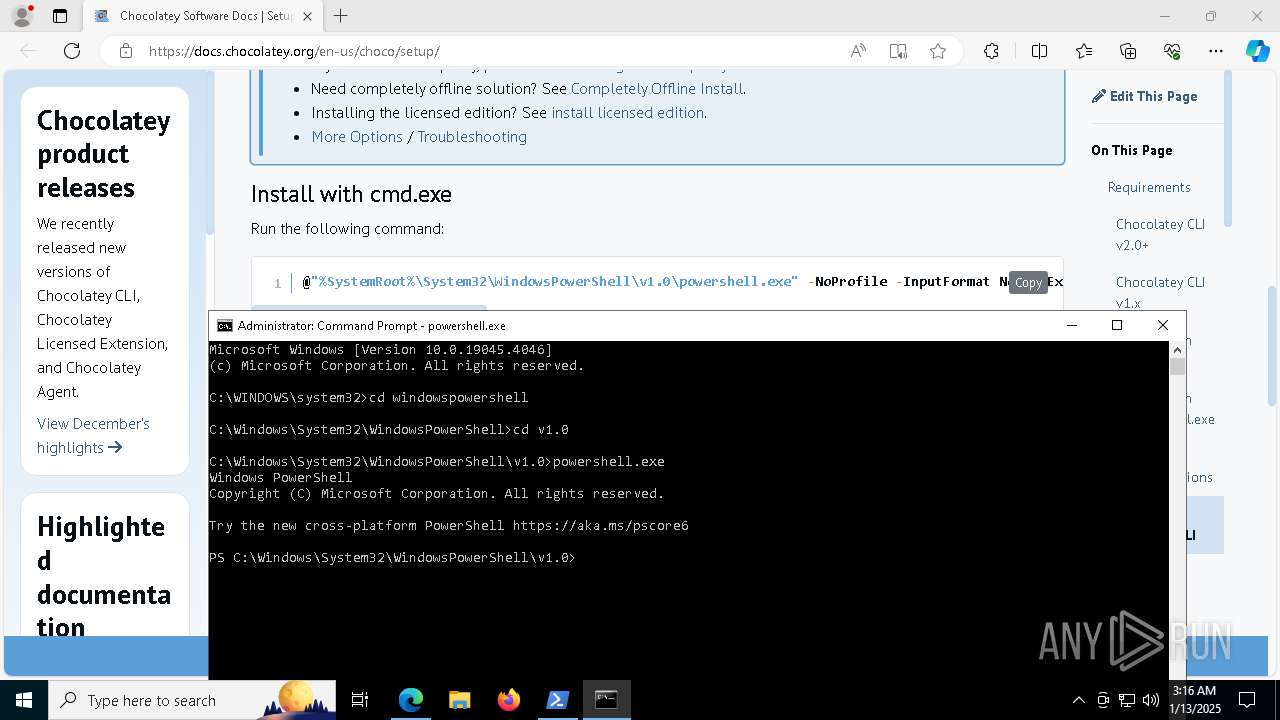Open Edge Settings and more menu
The width and height of the screenshot is (1280, 720).
[1216, 51]
